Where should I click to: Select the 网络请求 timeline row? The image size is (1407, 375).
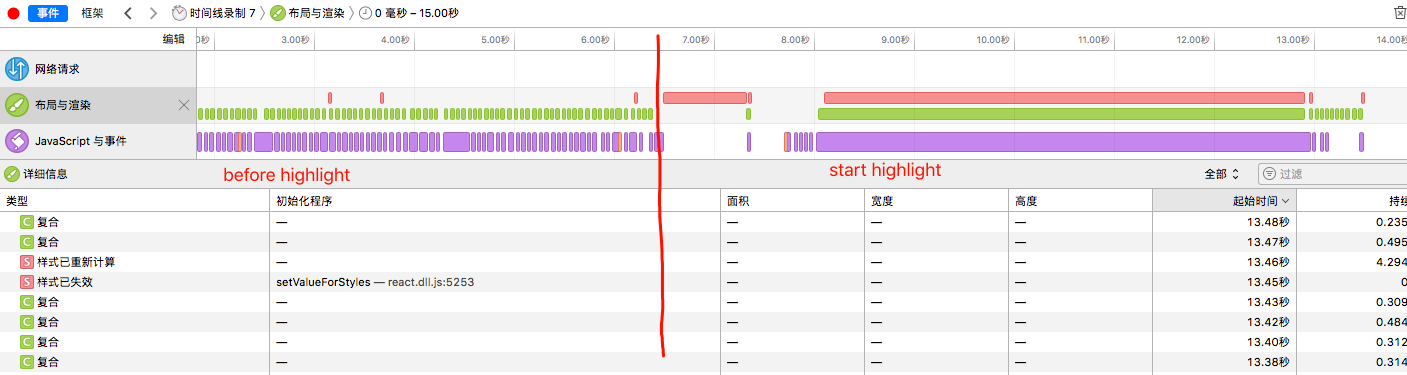(98, 69)
